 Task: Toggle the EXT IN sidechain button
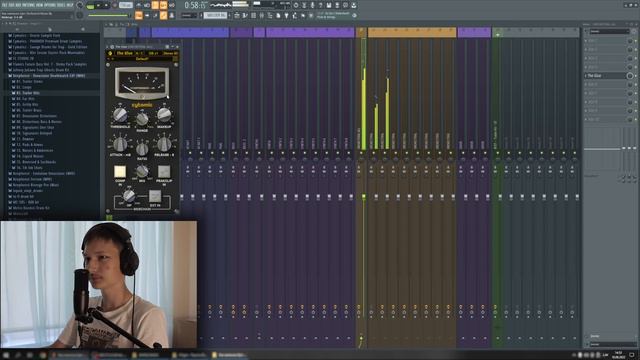(155, 196)
